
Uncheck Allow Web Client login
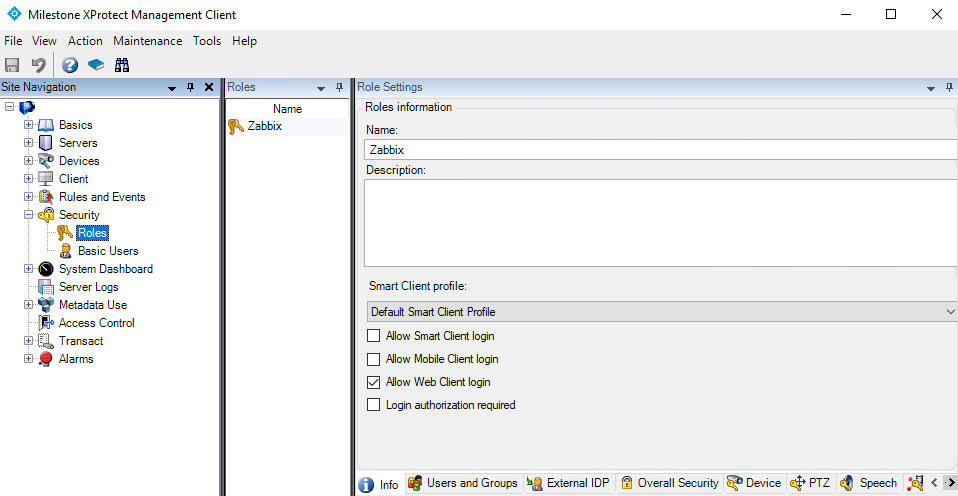(373, 382)
